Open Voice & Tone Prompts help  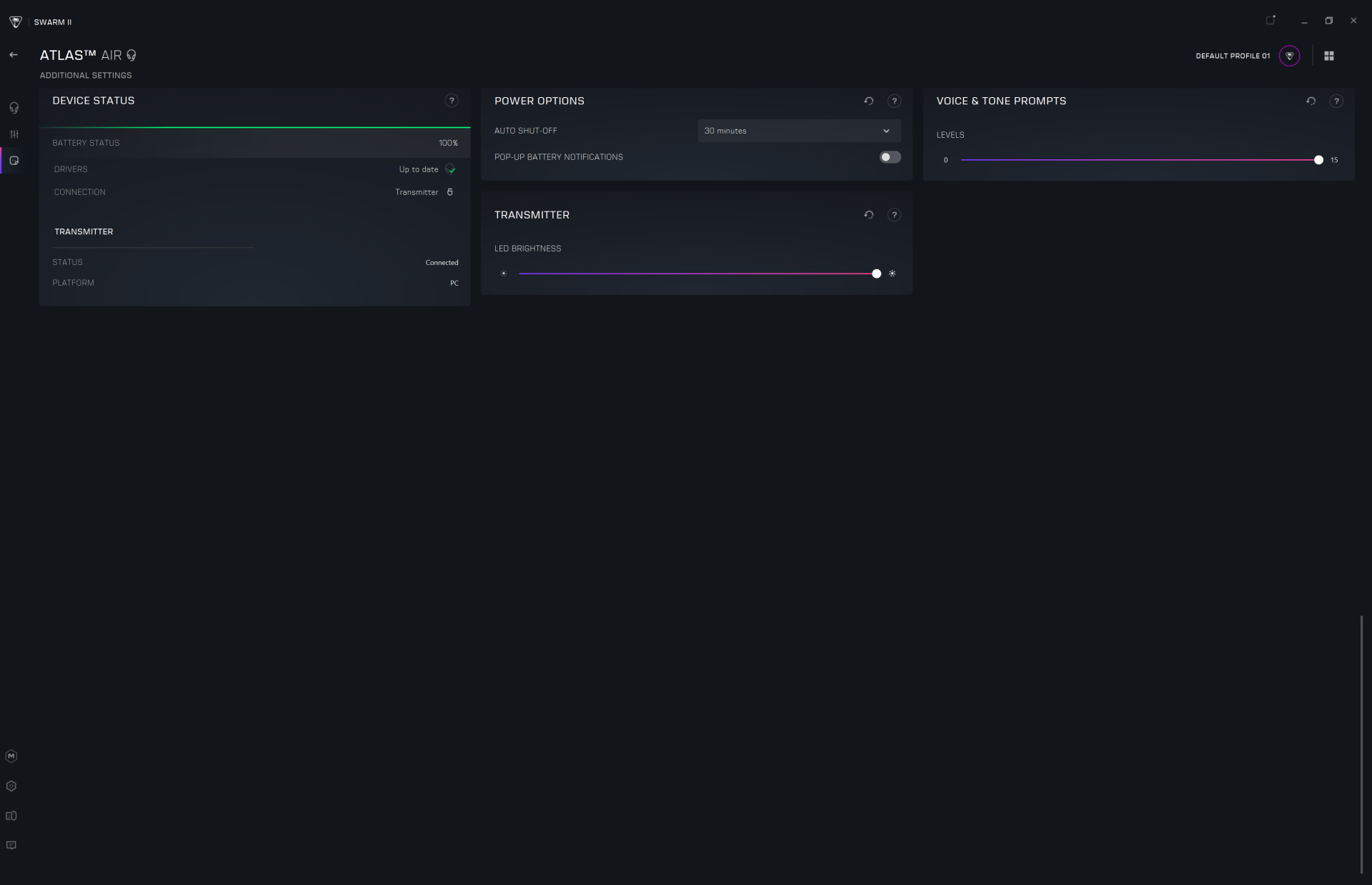point(1336,101)
